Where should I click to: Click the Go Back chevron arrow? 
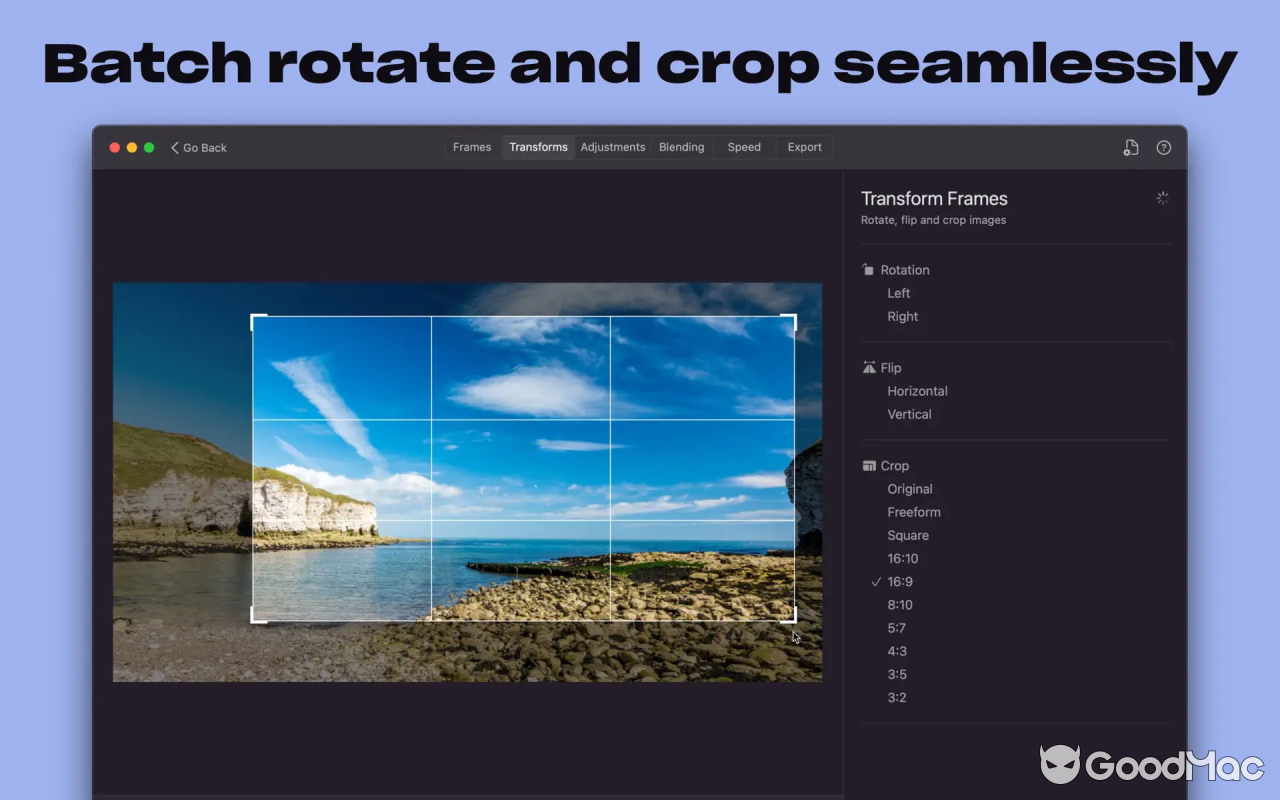[x=175, y=148]
